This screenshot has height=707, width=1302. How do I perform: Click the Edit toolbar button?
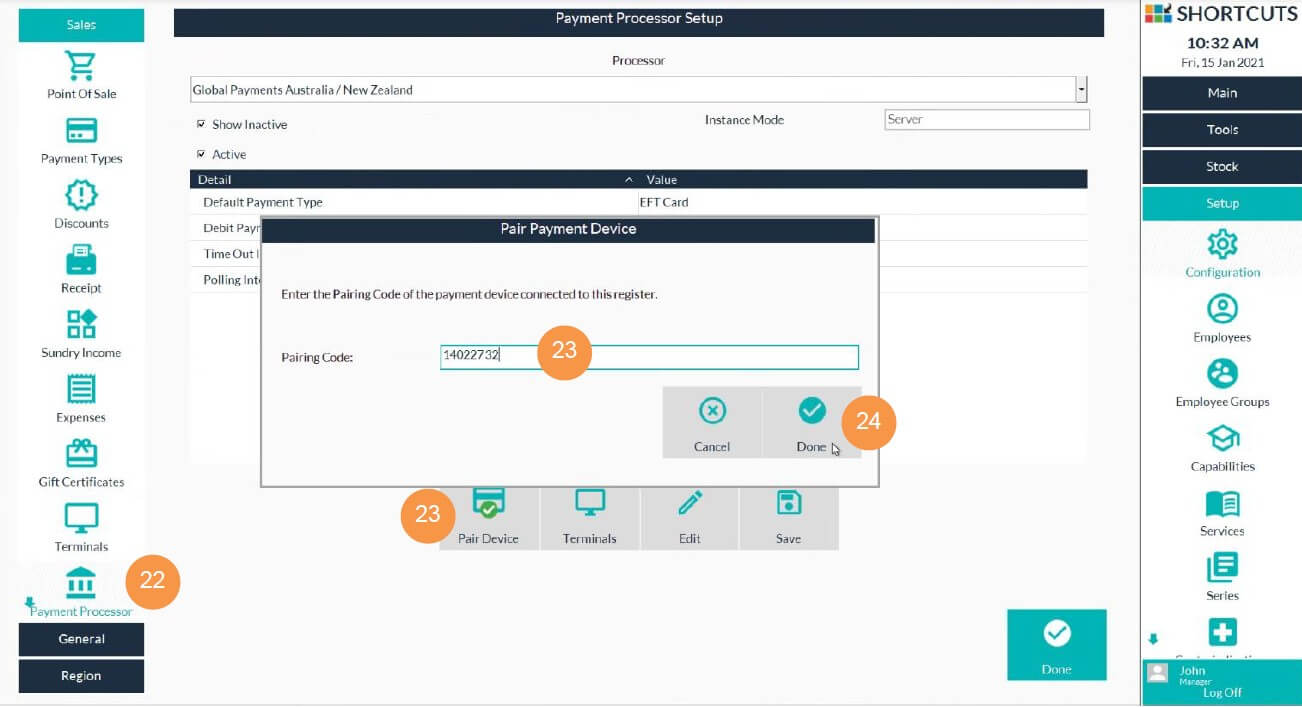pyautogui.click(x=689, y=518)
